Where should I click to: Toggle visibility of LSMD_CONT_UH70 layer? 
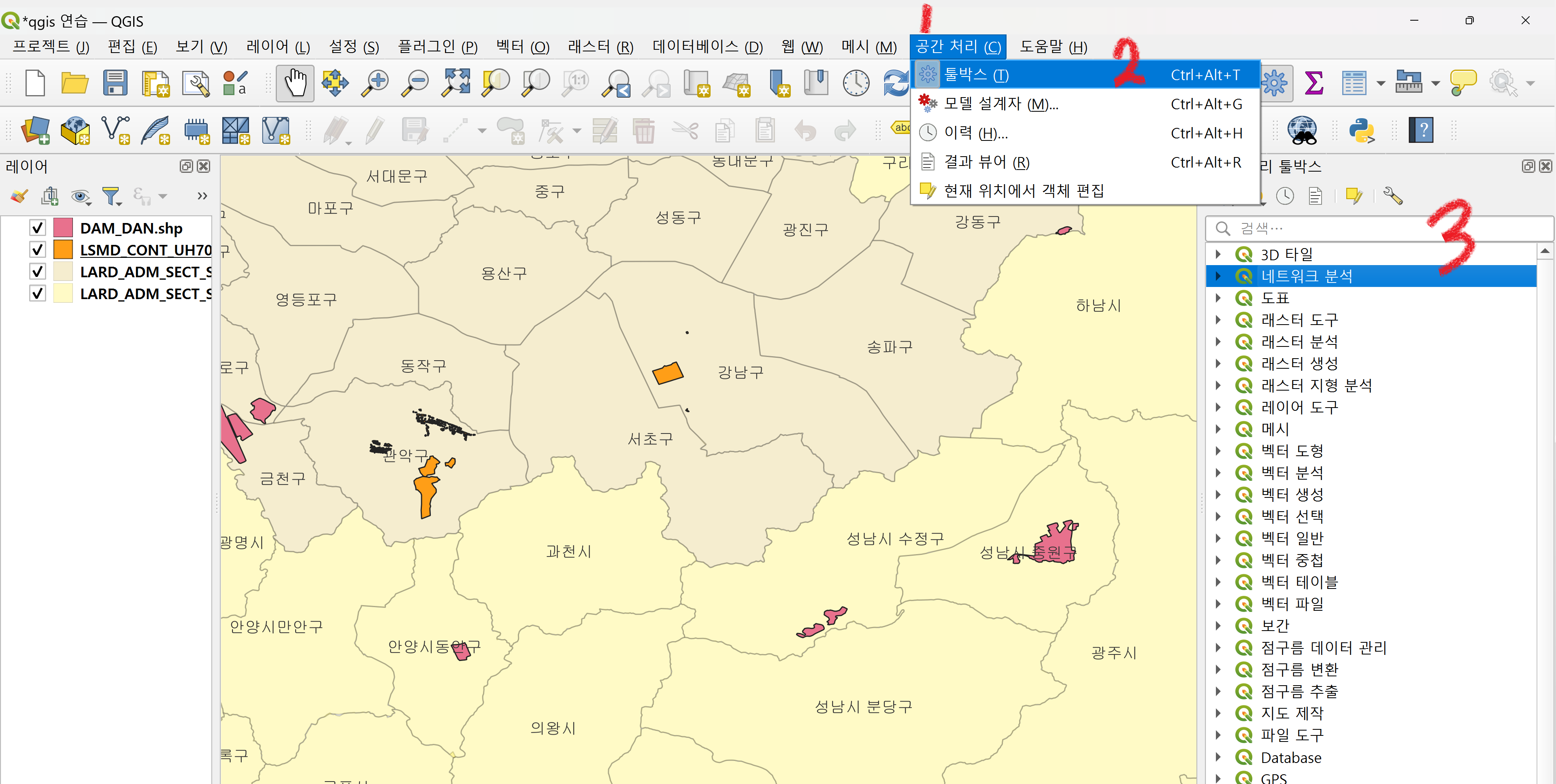pyautogui.click(x=37, y=249)
